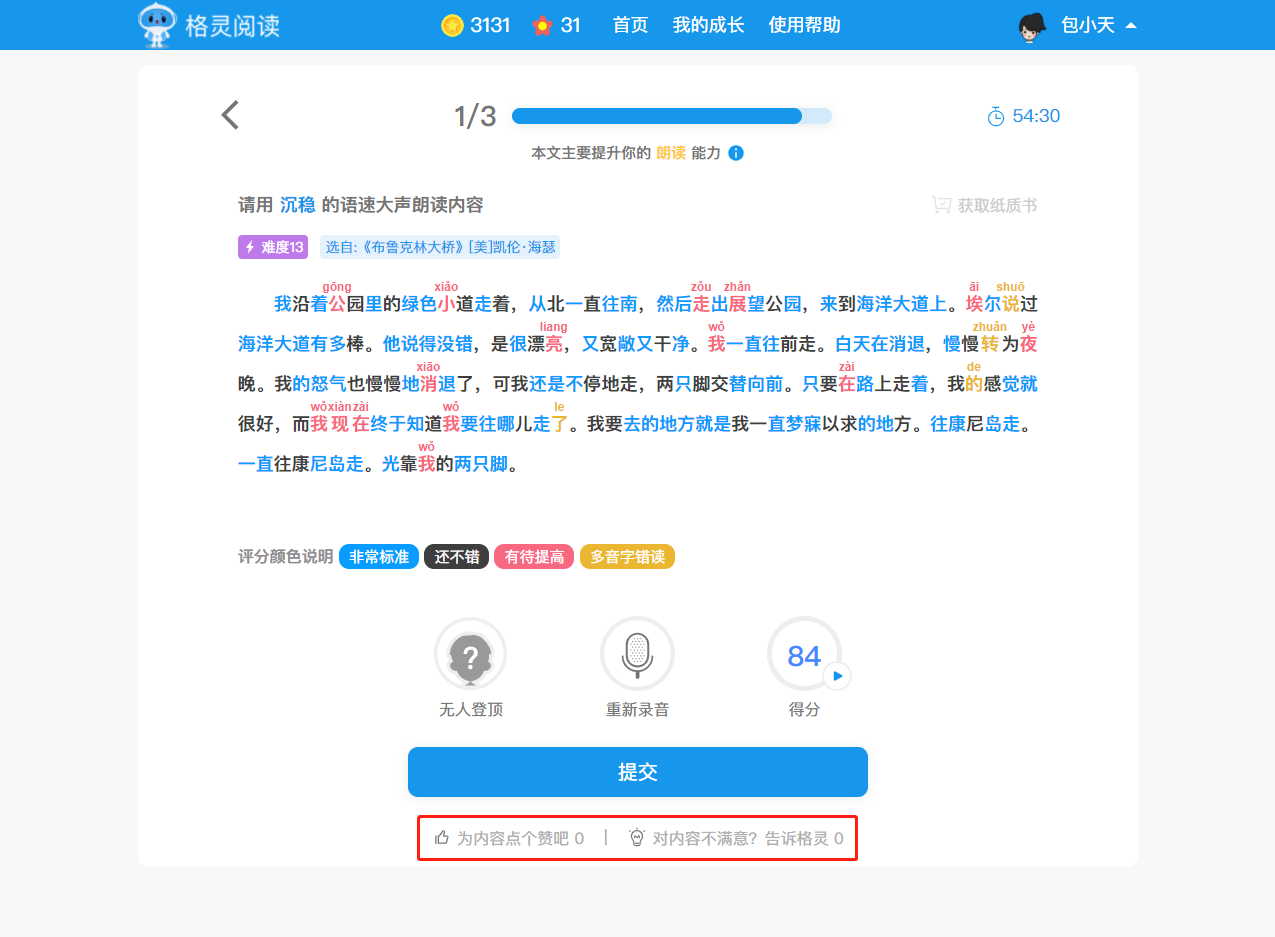Open 使用帮助 in the top bar
The height and width of the screenshot is (937, 1275).
pyautogui.click(x=804, y=26)
